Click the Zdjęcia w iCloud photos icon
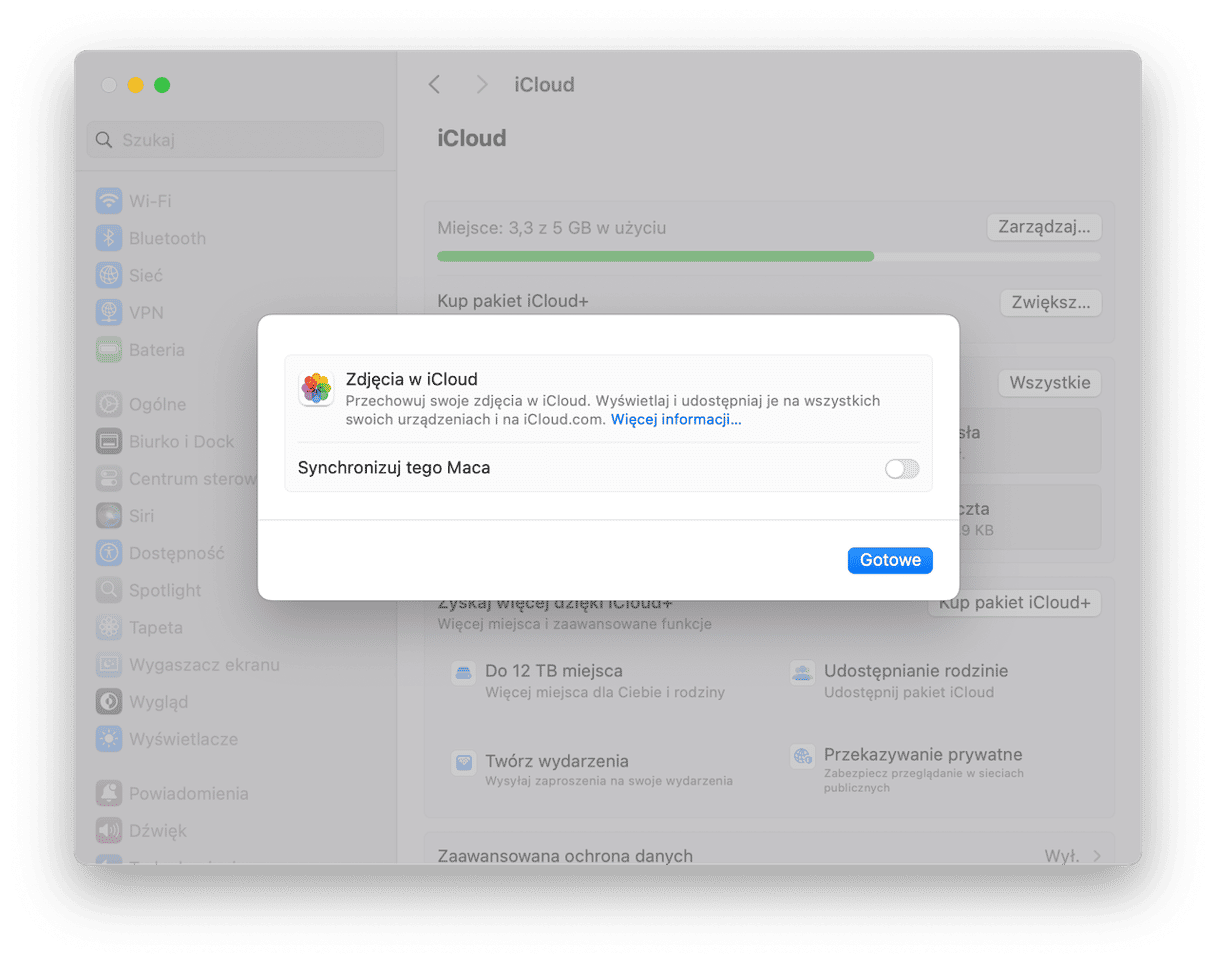The image size is (1216, 963). coord(316,389)
